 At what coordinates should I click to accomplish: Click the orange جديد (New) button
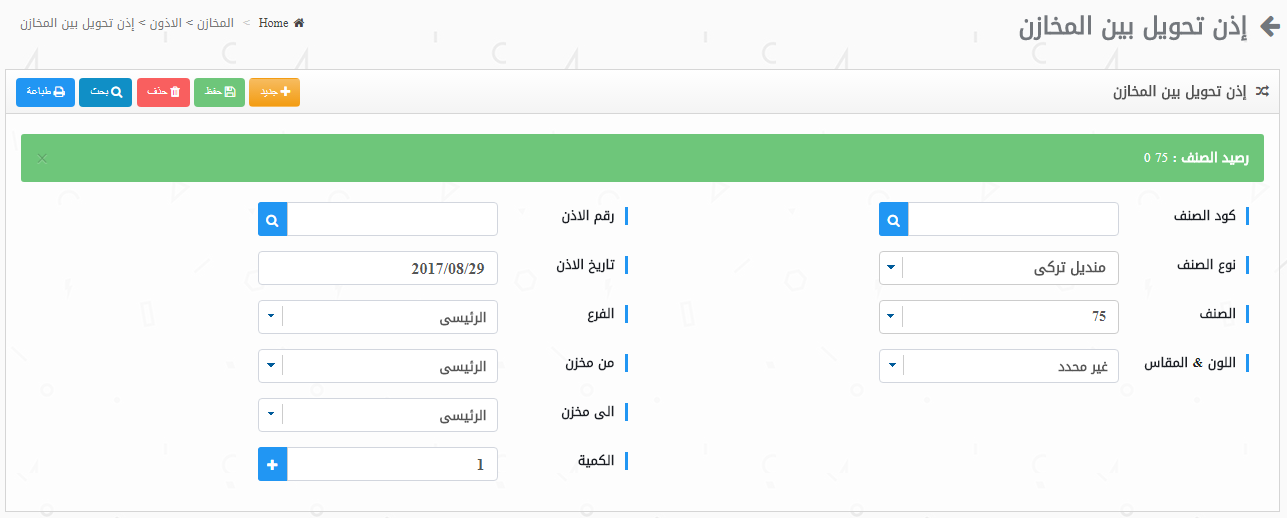click(274, 92)
